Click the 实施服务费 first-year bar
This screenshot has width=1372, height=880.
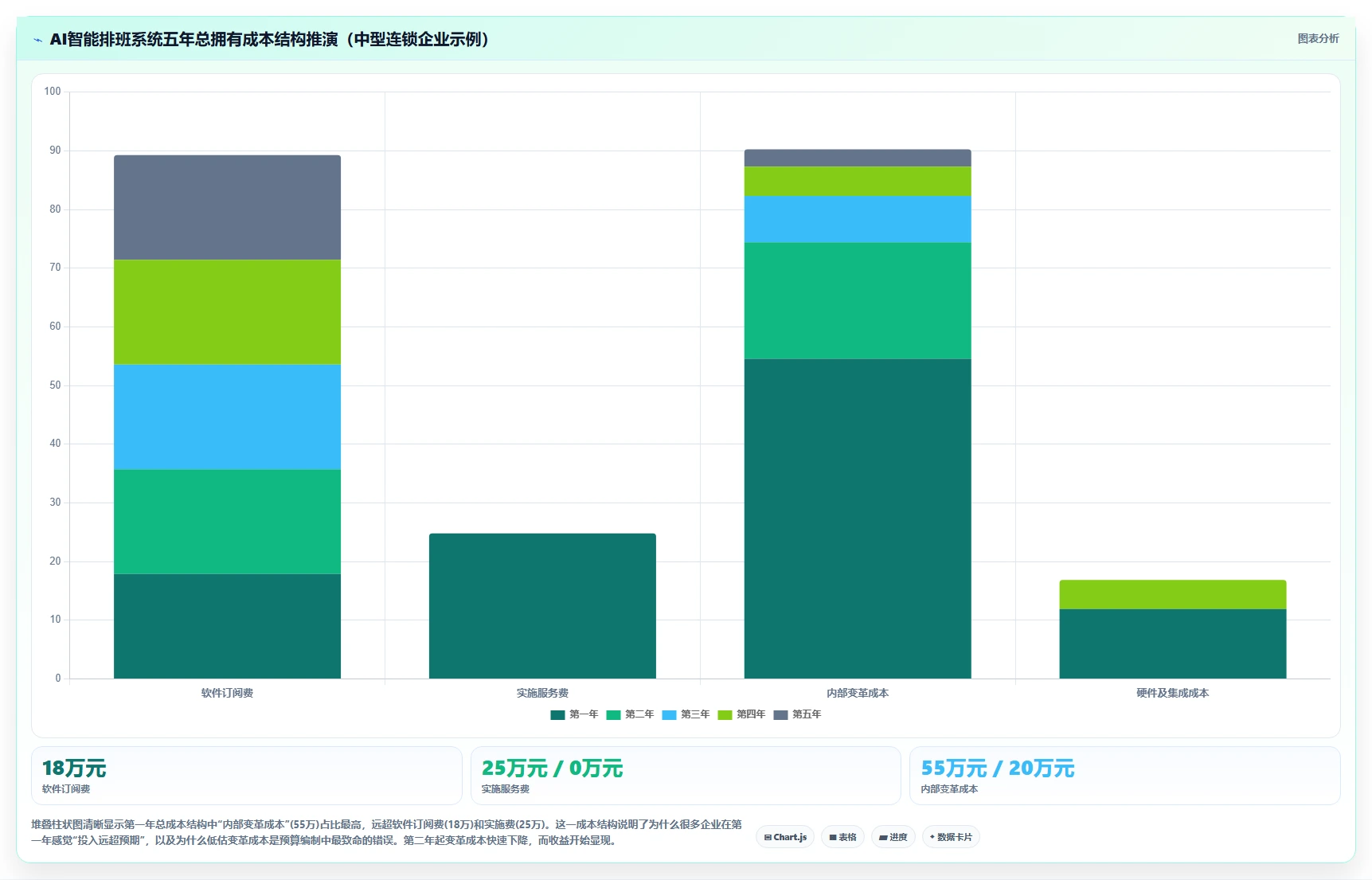[542, 606]
